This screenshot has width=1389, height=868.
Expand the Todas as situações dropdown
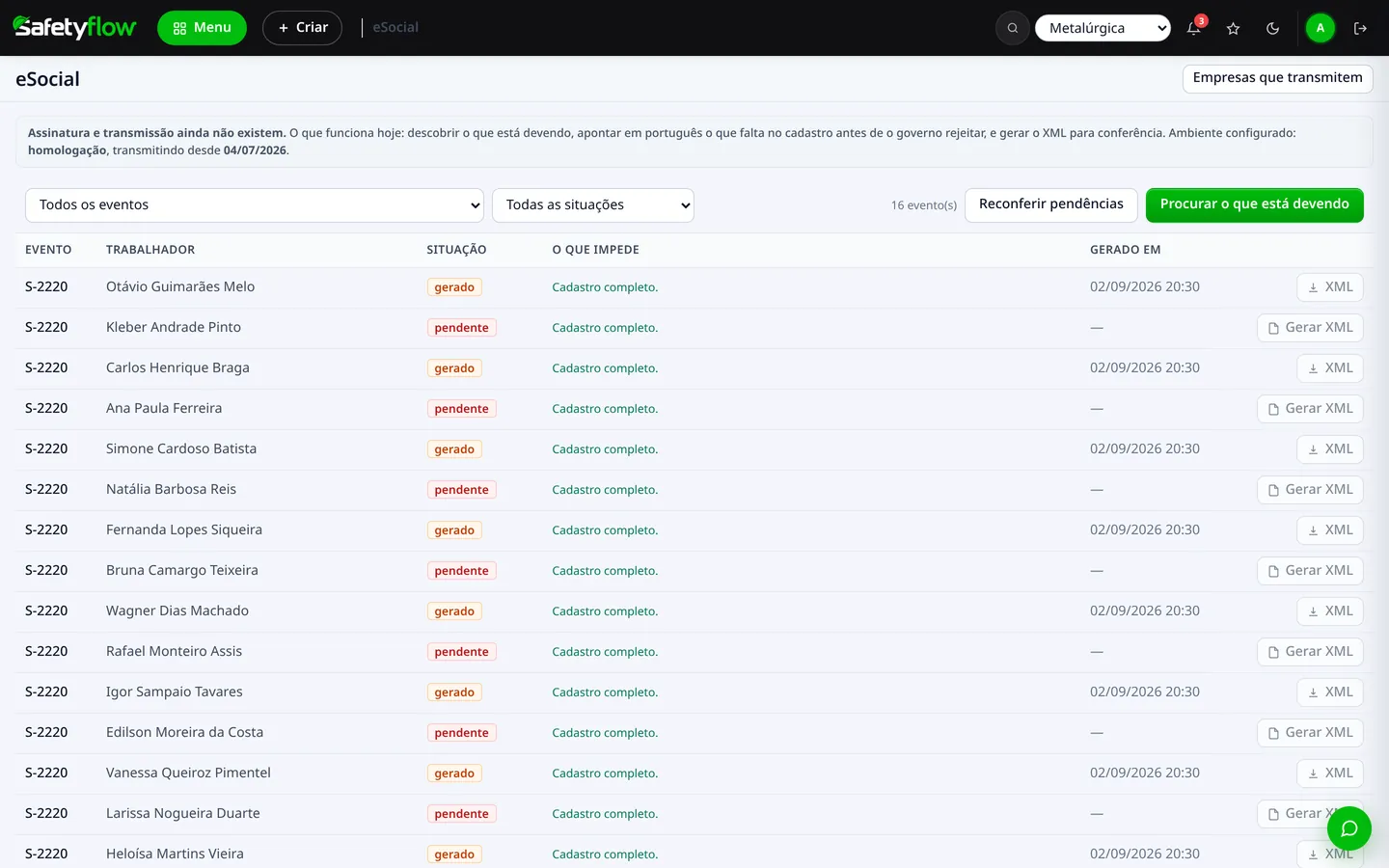pos(593,204)
